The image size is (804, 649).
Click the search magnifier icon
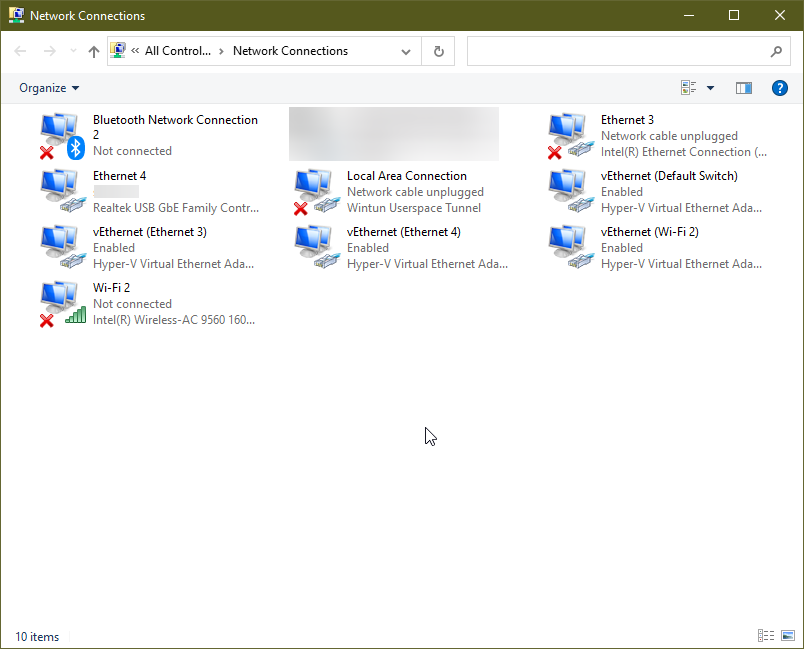pyautogui.click(x=776, y=51)
